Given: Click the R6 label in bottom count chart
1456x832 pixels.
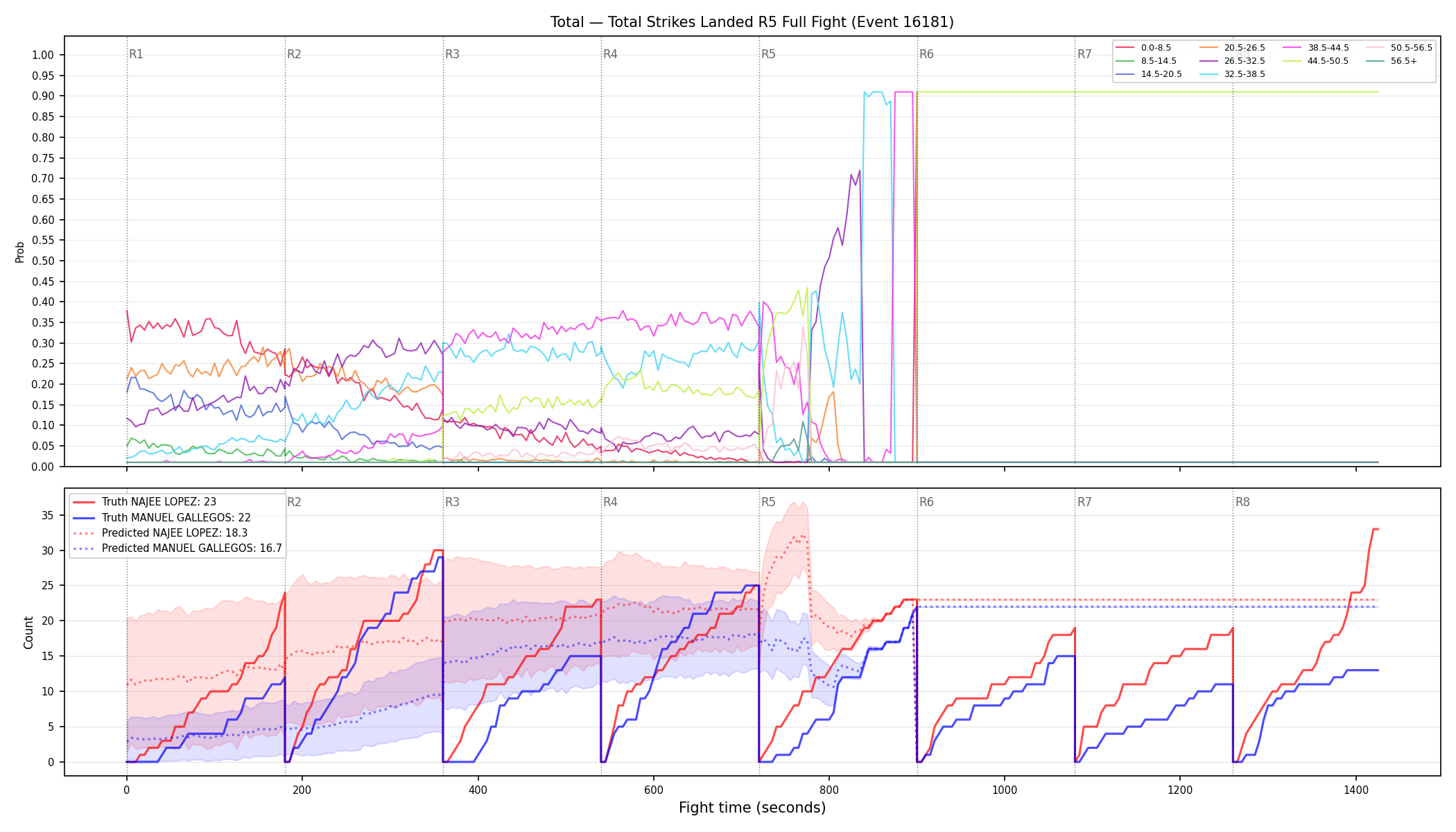Looking at the screenshot, I should (x=926, y=502).
